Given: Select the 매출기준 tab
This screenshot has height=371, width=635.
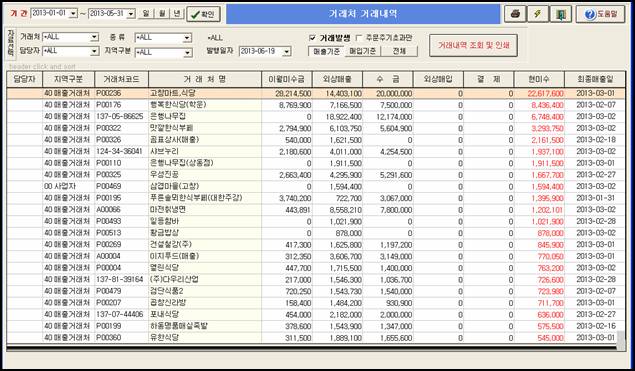Looking at the screenshot, I should tap(326, 51).
